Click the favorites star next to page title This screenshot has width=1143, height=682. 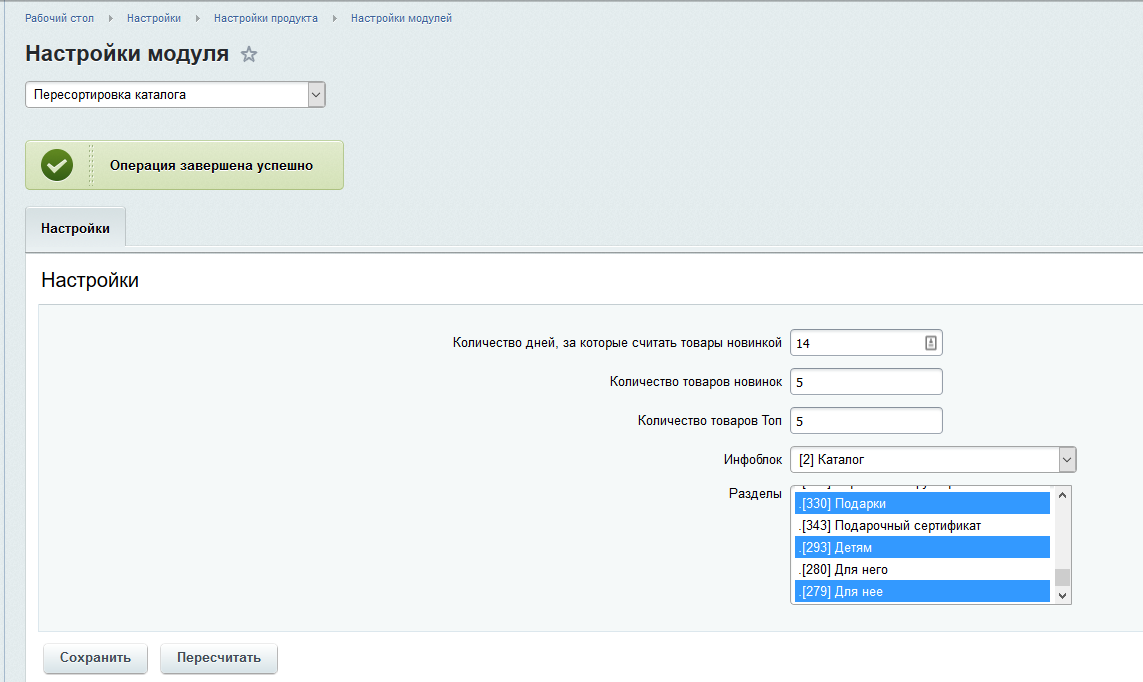249,55
